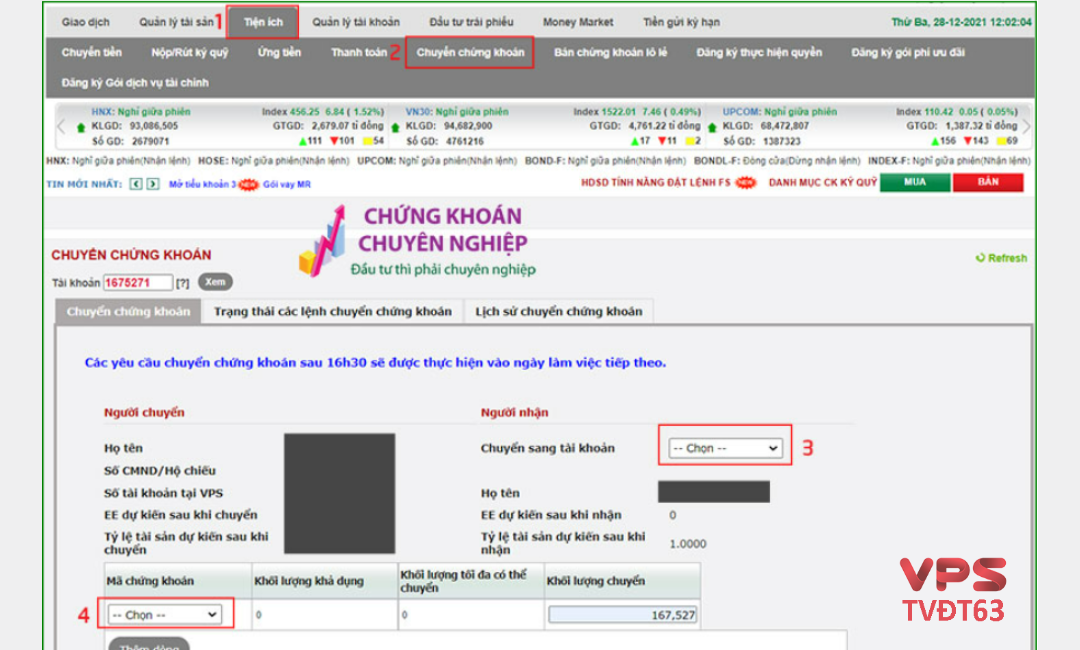This screenshot has width=1080, height=650.
Task: Select the Ứng tiền submenu item
Action: [x=279, y=52]
